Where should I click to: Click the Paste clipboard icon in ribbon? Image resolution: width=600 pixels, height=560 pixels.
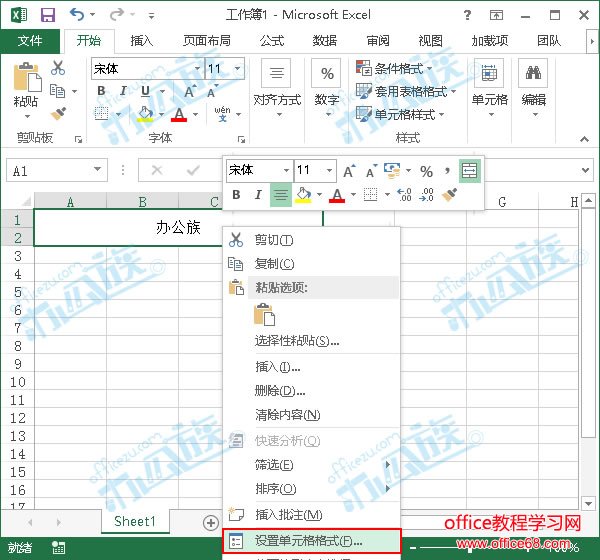[x=26, y=78]
